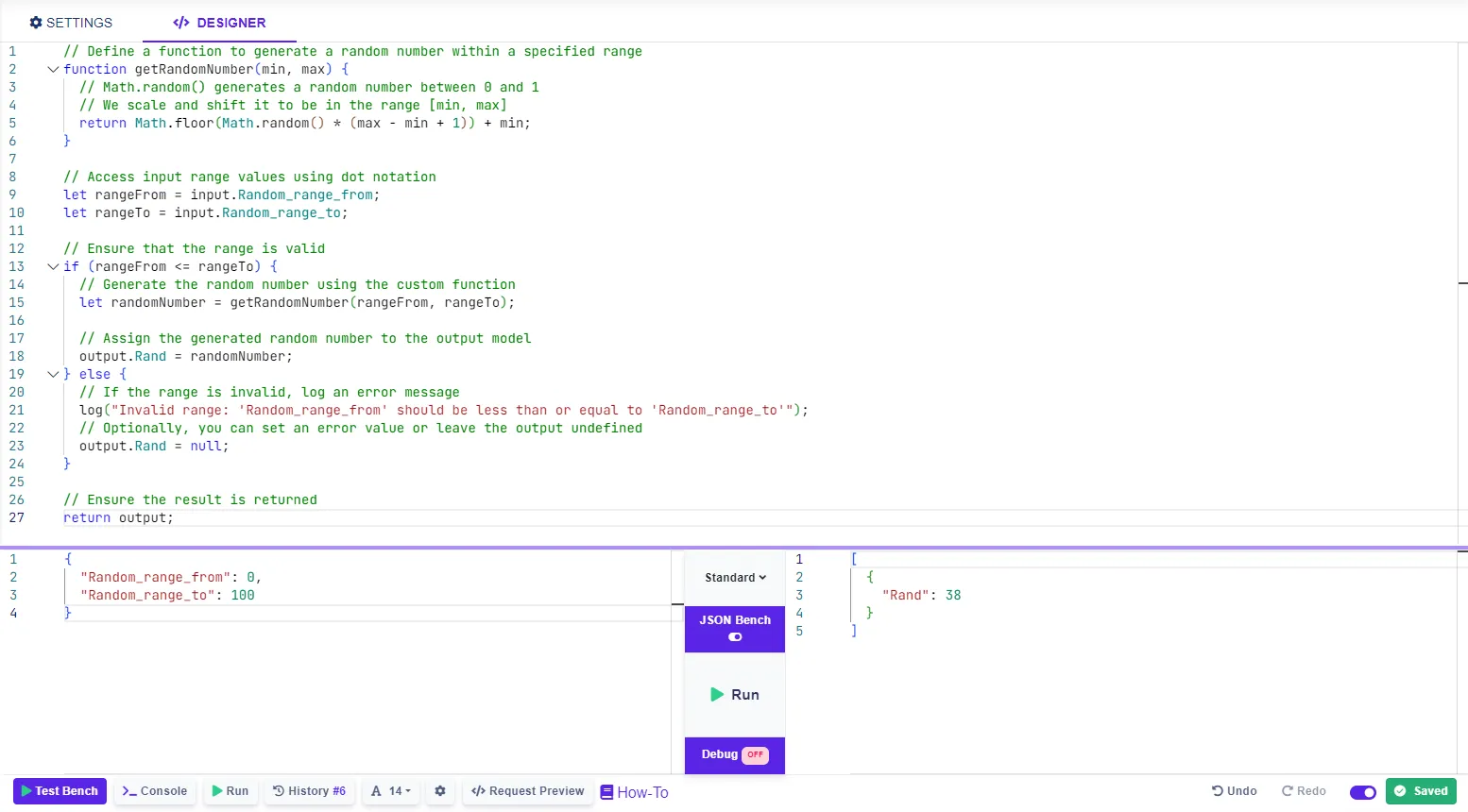Collapse the getRandomNumber function fold on line 2
Viewport: 1468px width, 812px height.
[53, 69]
